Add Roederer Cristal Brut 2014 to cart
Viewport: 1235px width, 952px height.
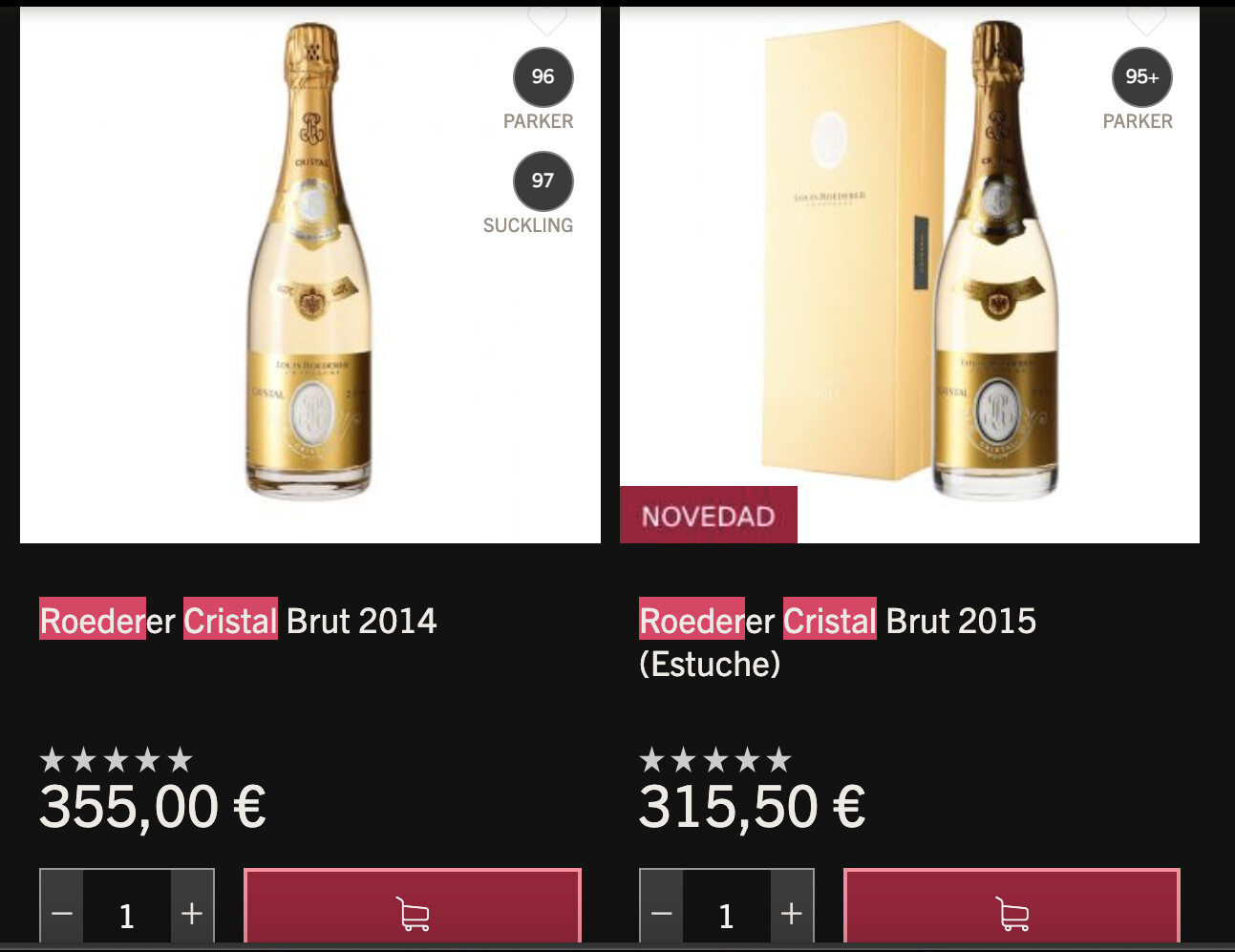click(413, 906)
